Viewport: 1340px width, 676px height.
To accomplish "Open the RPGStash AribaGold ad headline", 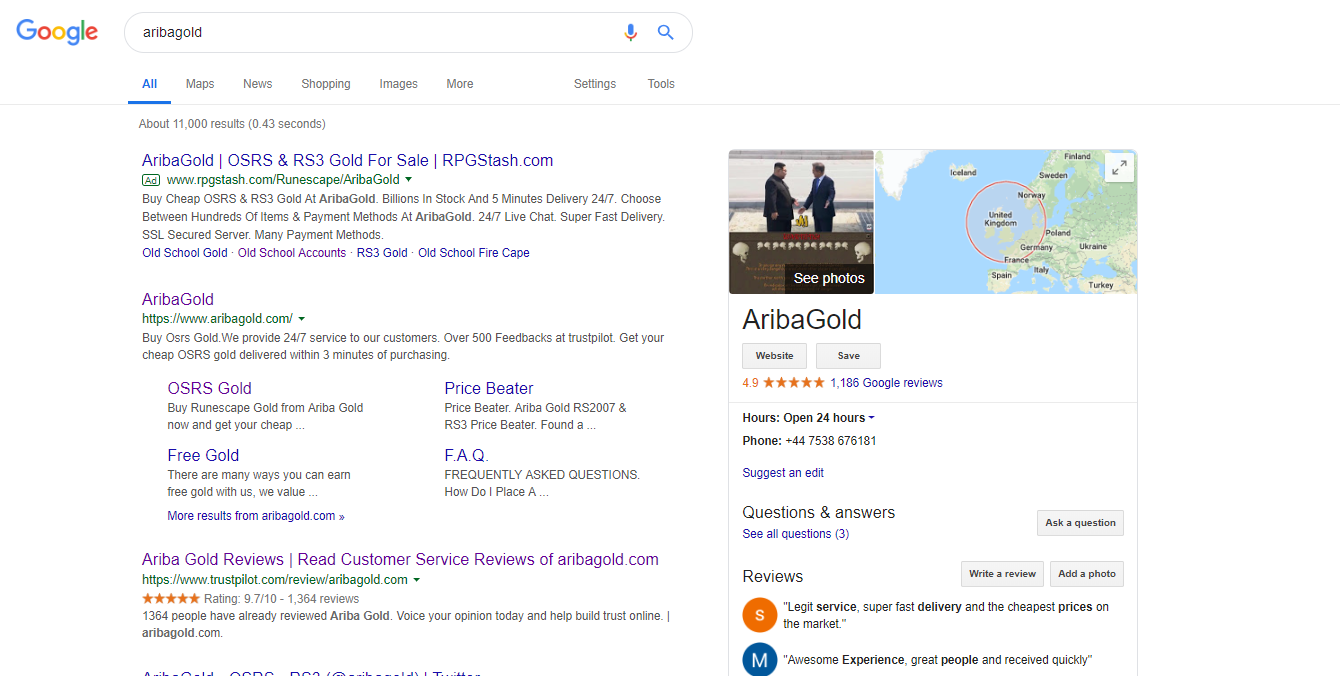I will point(347,160).
